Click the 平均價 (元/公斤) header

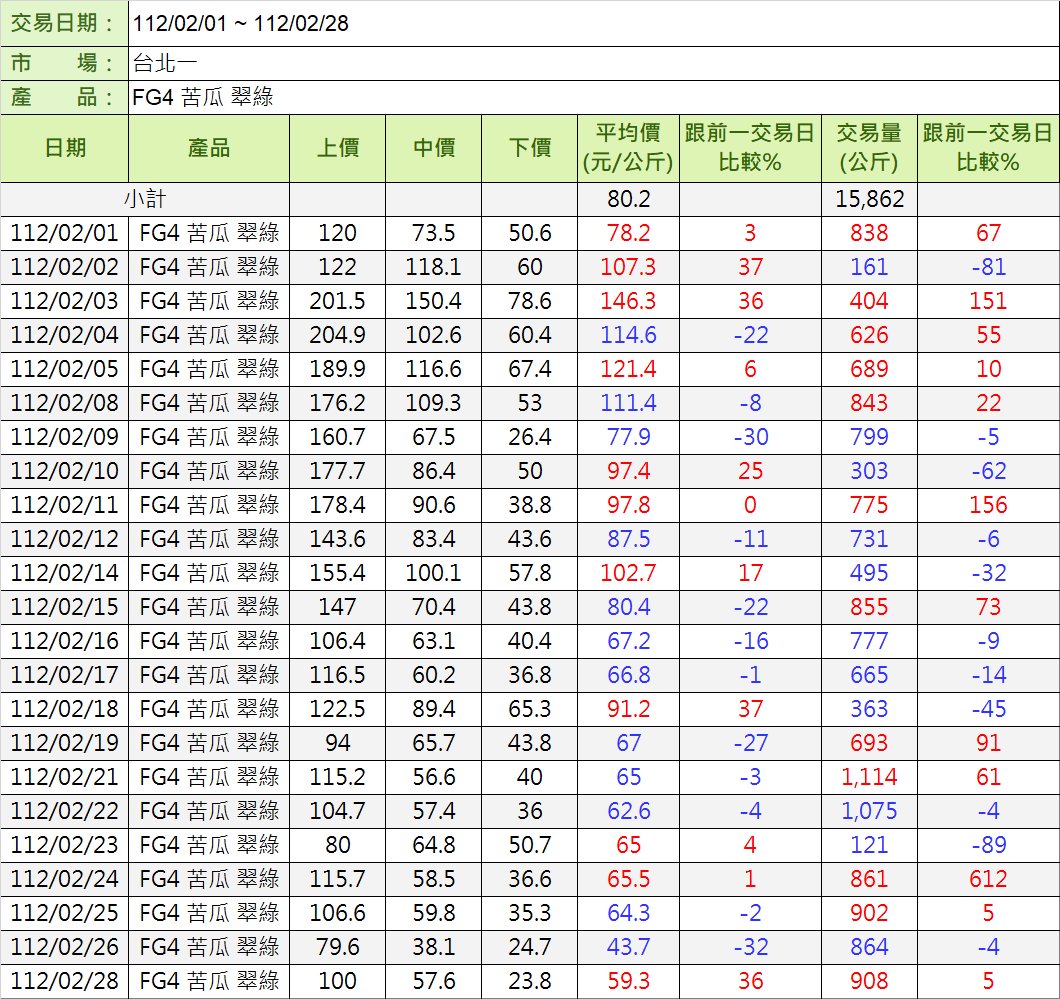[x=628, y=148]
